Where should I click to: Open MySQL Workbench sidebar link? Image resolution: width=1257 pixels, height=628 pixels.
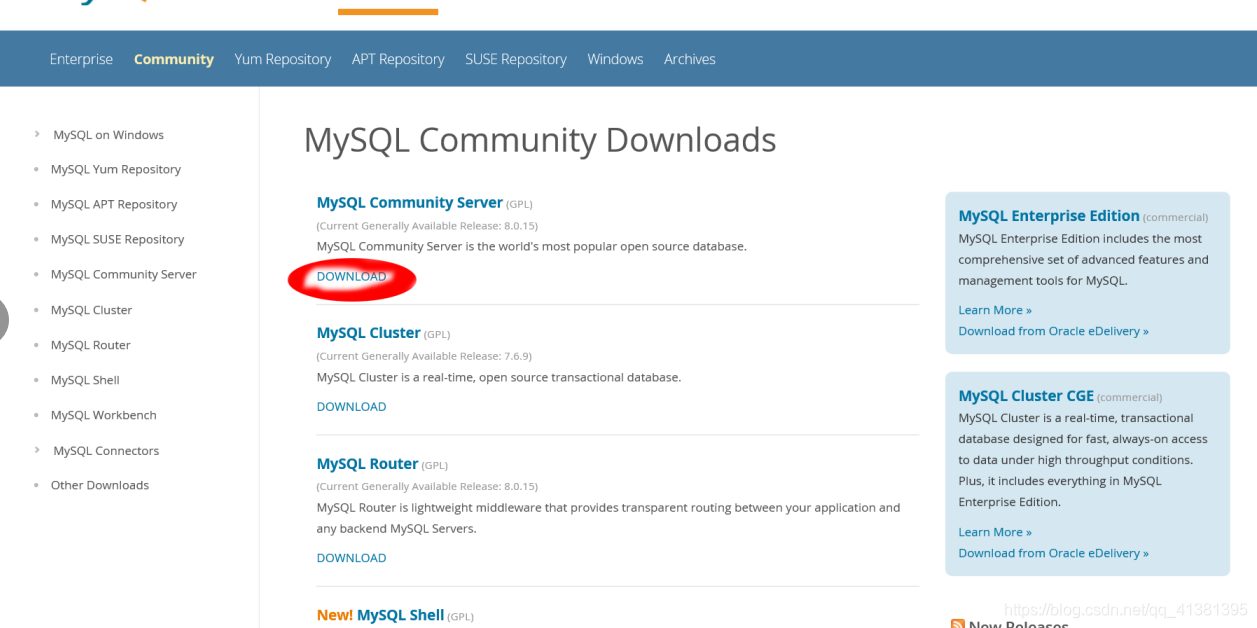click(x=103, y=415)
